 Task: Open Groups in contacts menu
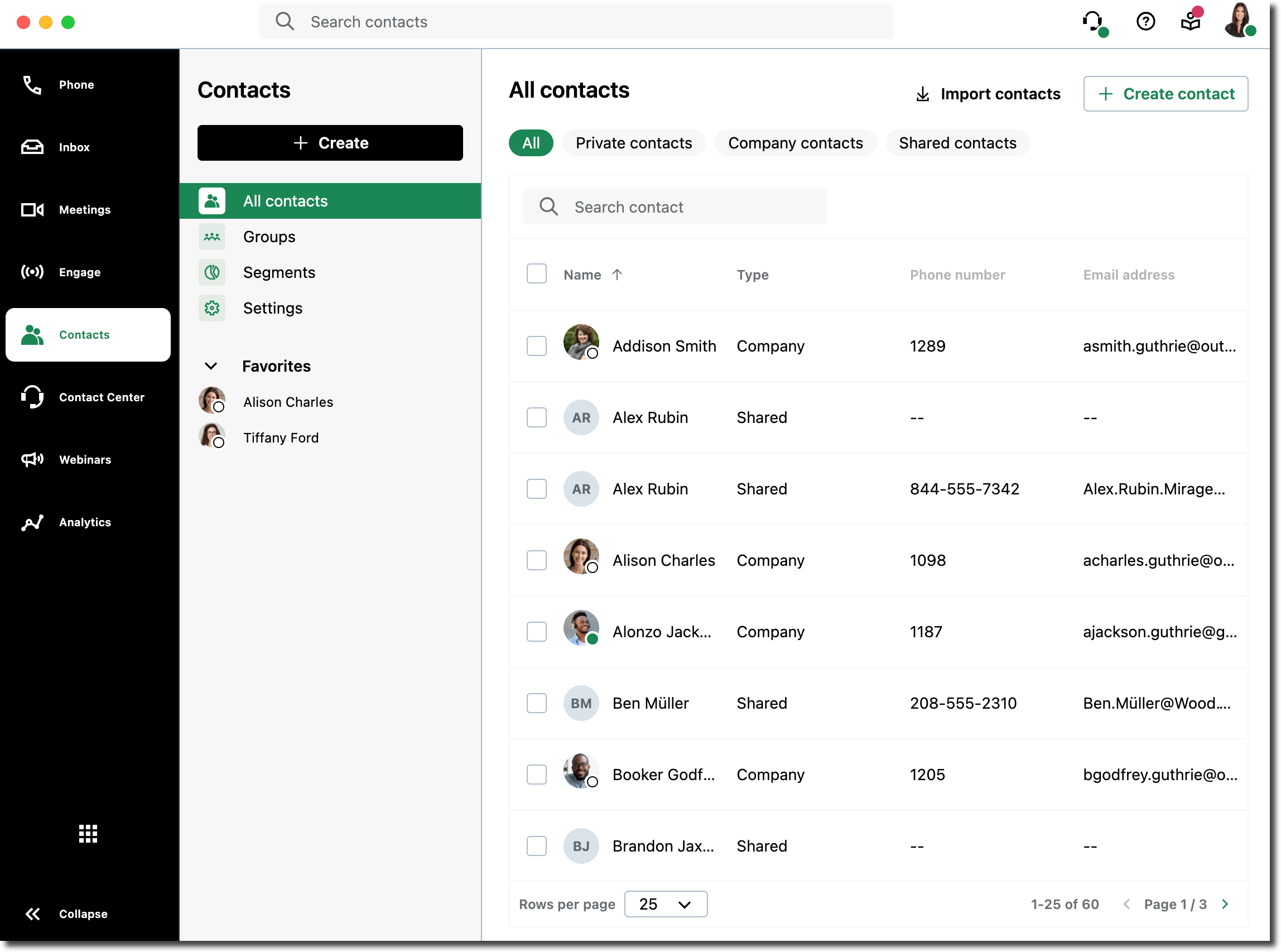(x=330, y=237)
